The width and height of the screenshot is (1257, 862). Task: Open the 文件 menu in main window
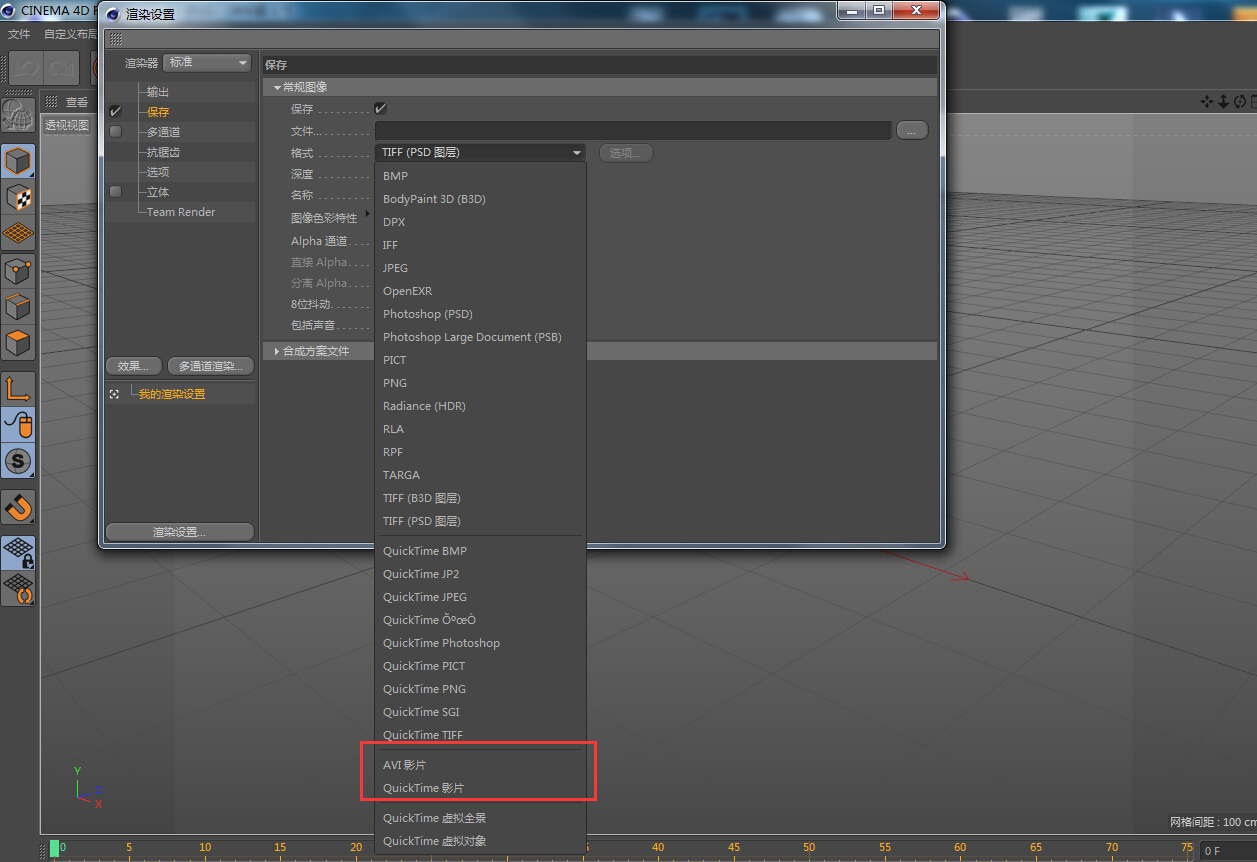(x=19, y=34)
